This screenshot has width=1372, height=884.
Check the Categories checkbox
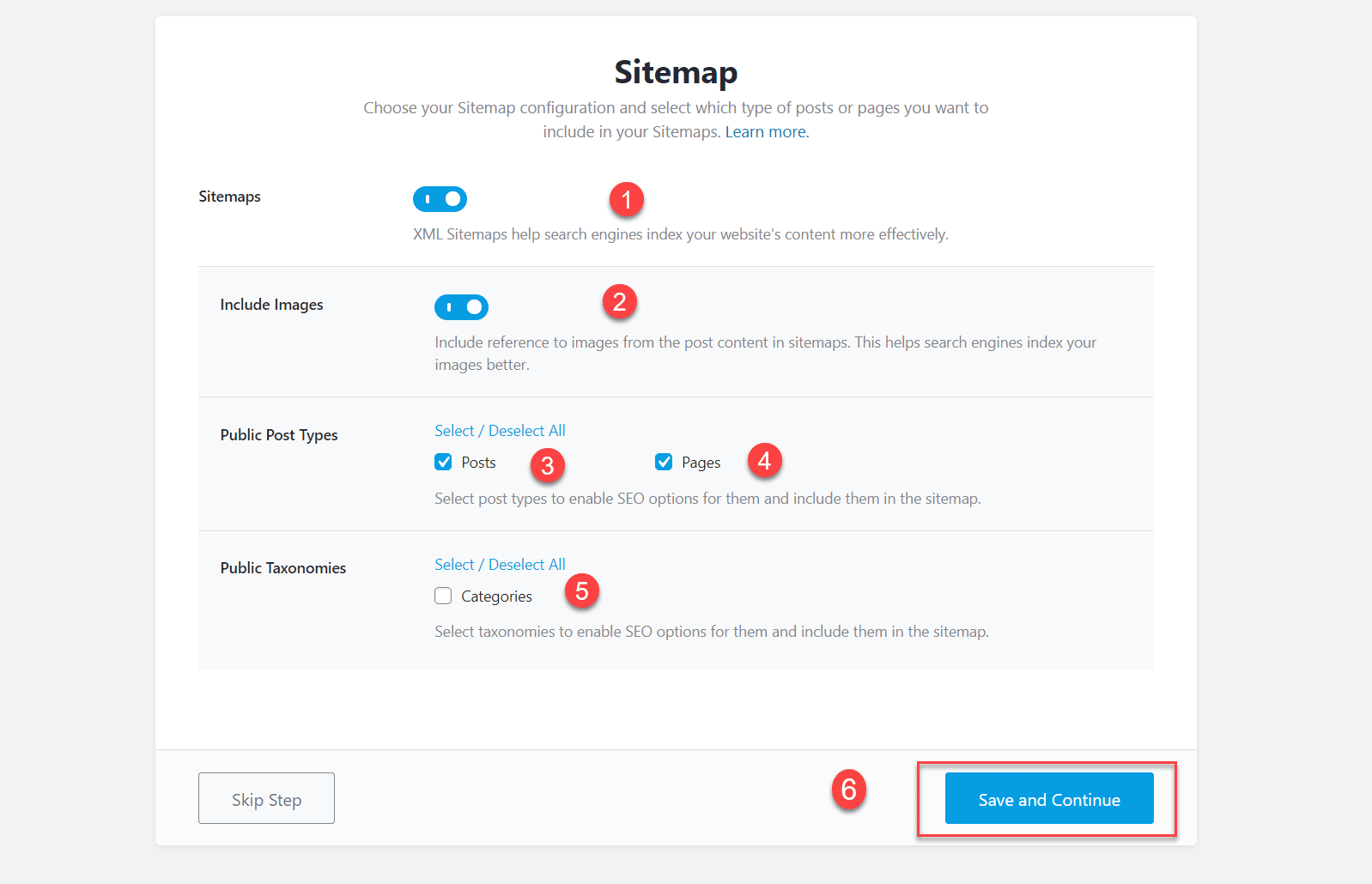pyautogui.click(x=443, y=596)
